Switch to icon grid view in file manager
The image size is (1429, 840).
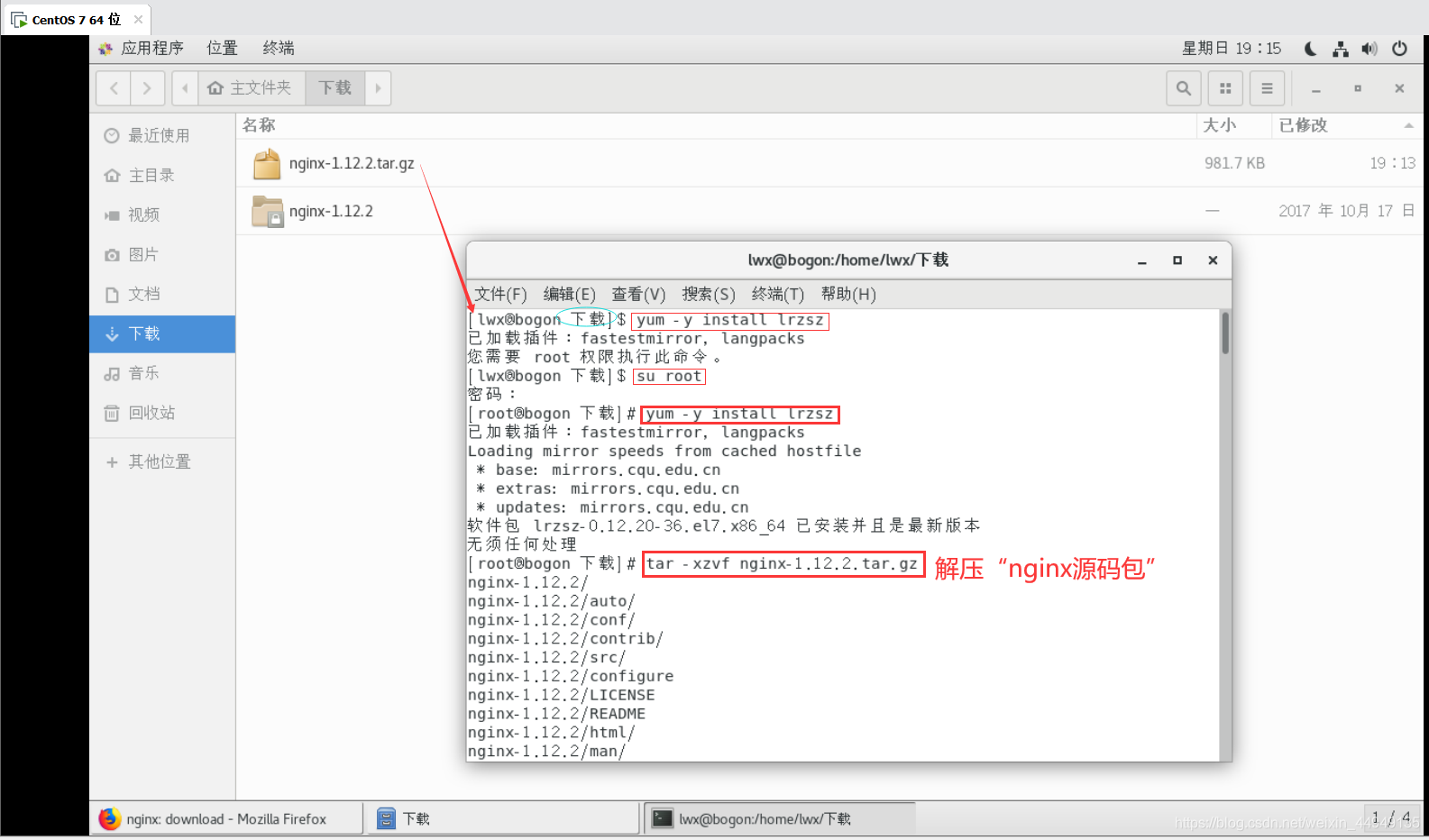1225,88
